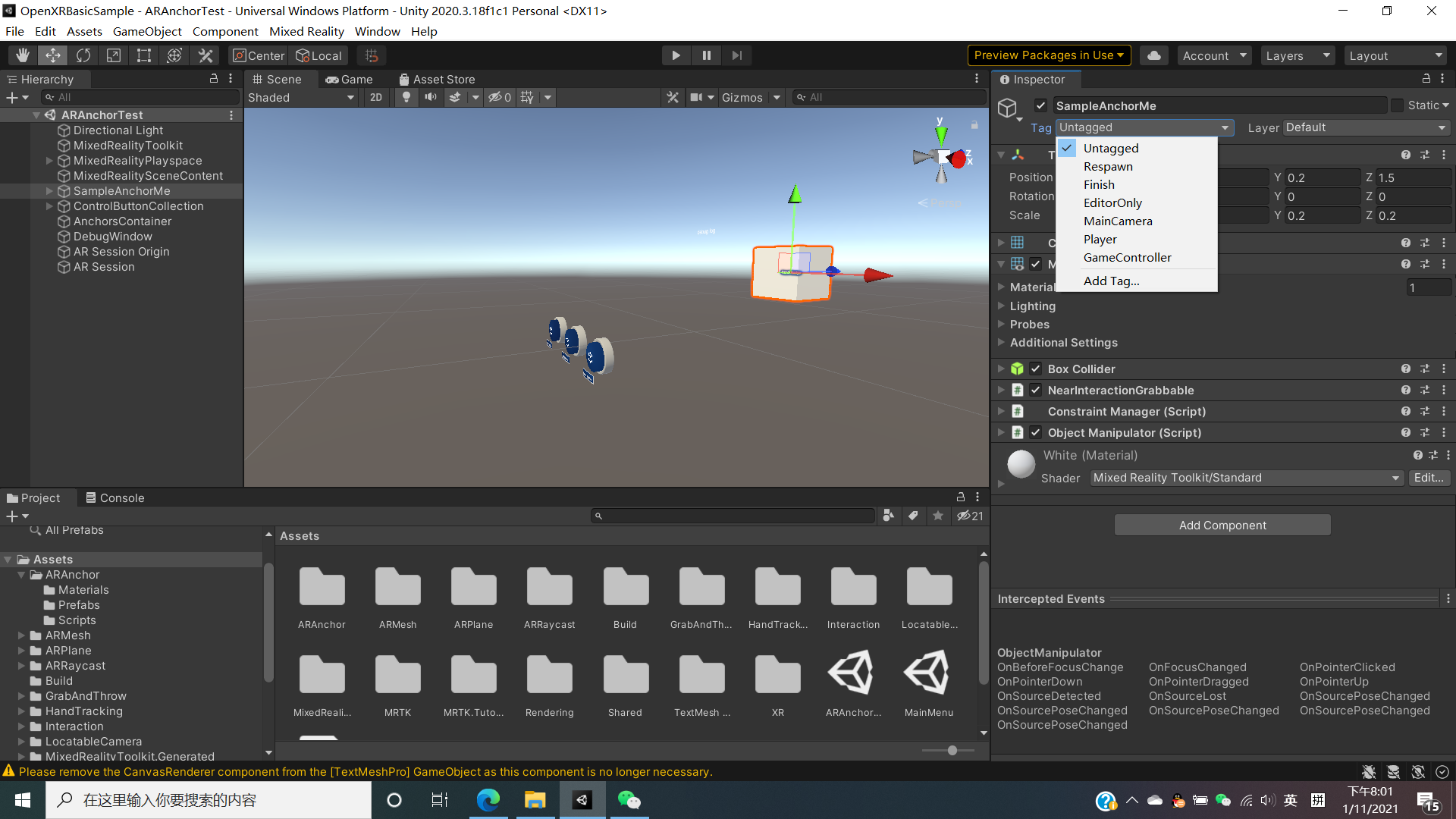Image resolution: width=1456 pixels, height=819 pixels.
Task: Click favorites star icon in Project
Action: pyautogui.click(x=938, y=516)
